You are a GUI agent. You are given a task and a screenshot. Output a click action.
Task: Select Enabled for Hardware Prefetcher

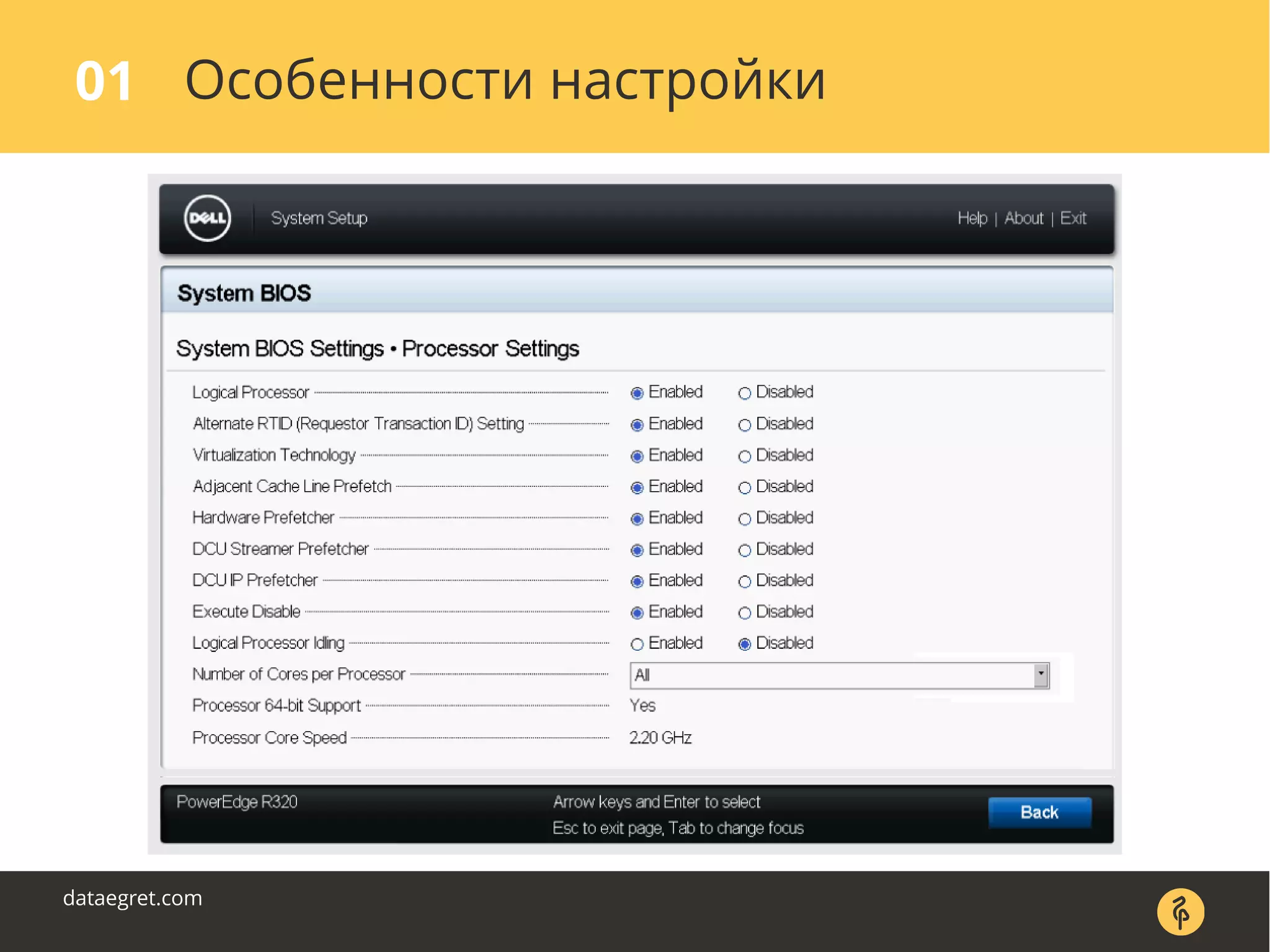click(637, 519)
